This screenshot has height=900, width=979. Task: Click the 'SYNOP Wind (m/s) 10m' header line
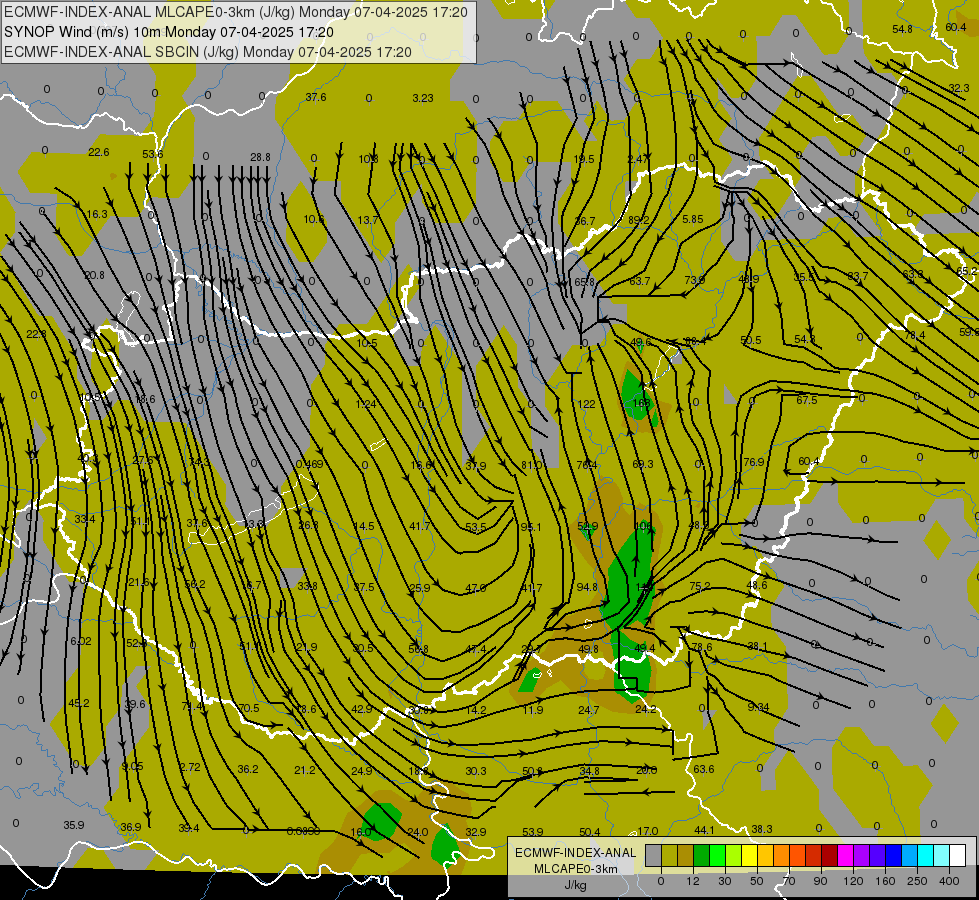pyautogui.click(x=169, y=32)
